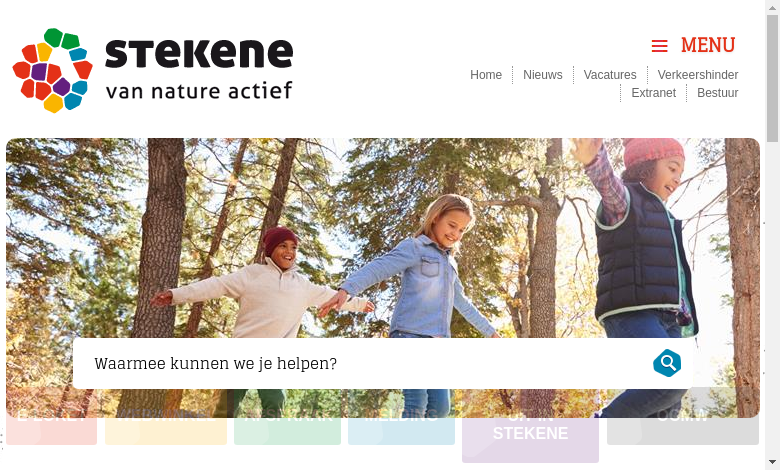Open Verkeershinder in the top navigation
Viewport: 780px width, 470px height.
698,75
